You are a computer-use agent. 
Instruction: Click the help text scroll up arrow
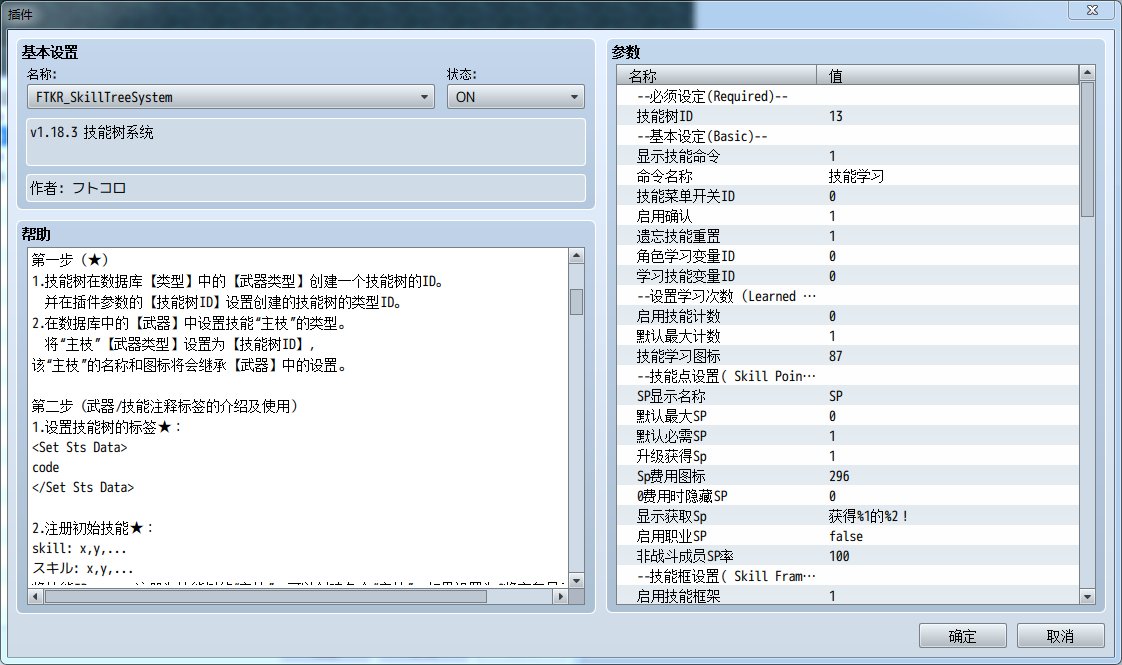pyautogui.click(x=576, y=256)
